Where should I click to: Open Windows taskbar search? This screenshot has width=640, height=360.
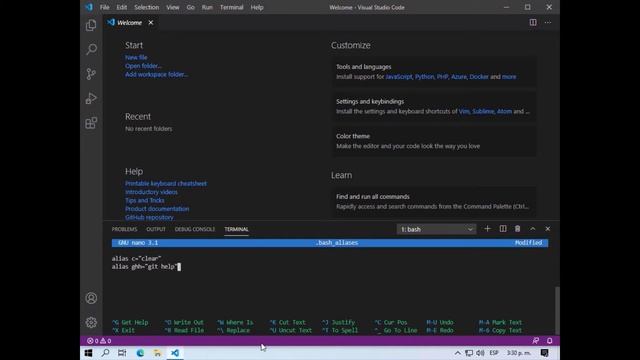click(x=105, y=353)
